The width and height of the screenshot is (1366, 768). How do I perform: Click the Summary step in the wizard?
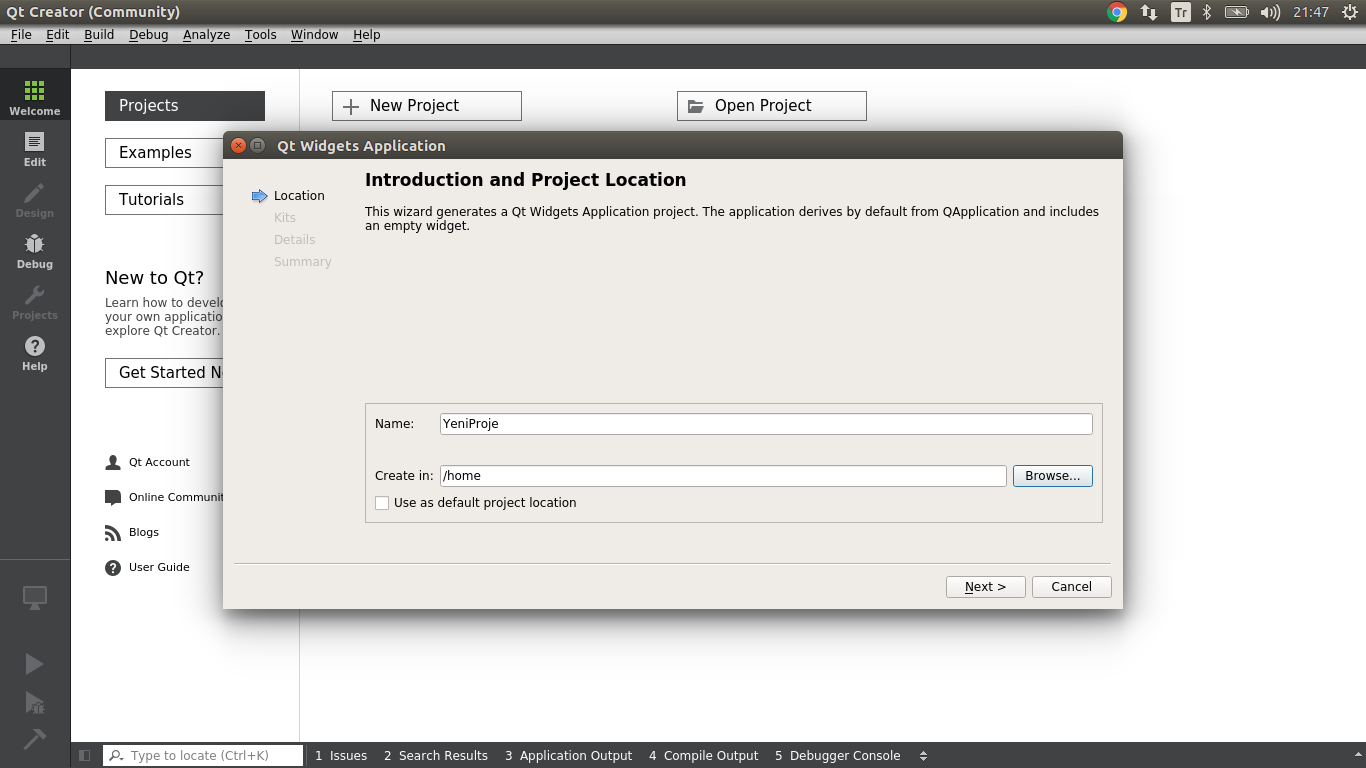pos(303,262)
